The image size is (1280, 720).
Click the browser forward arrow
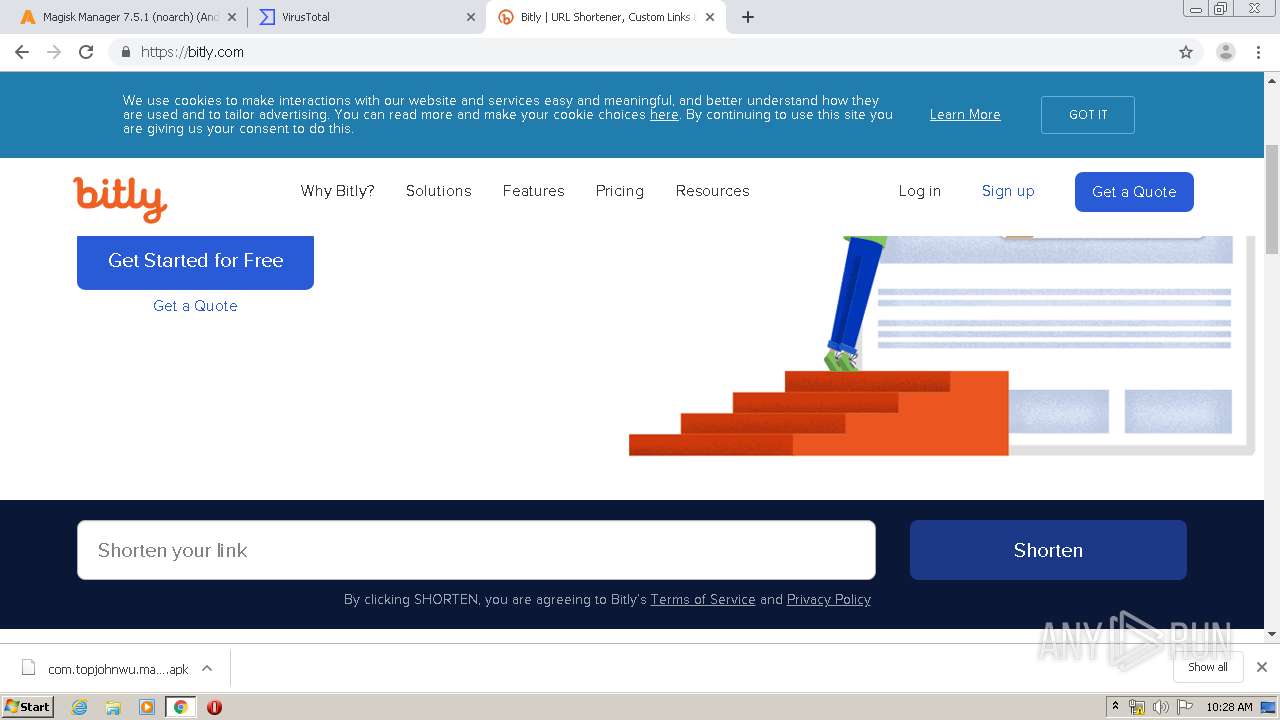point(54,52)
